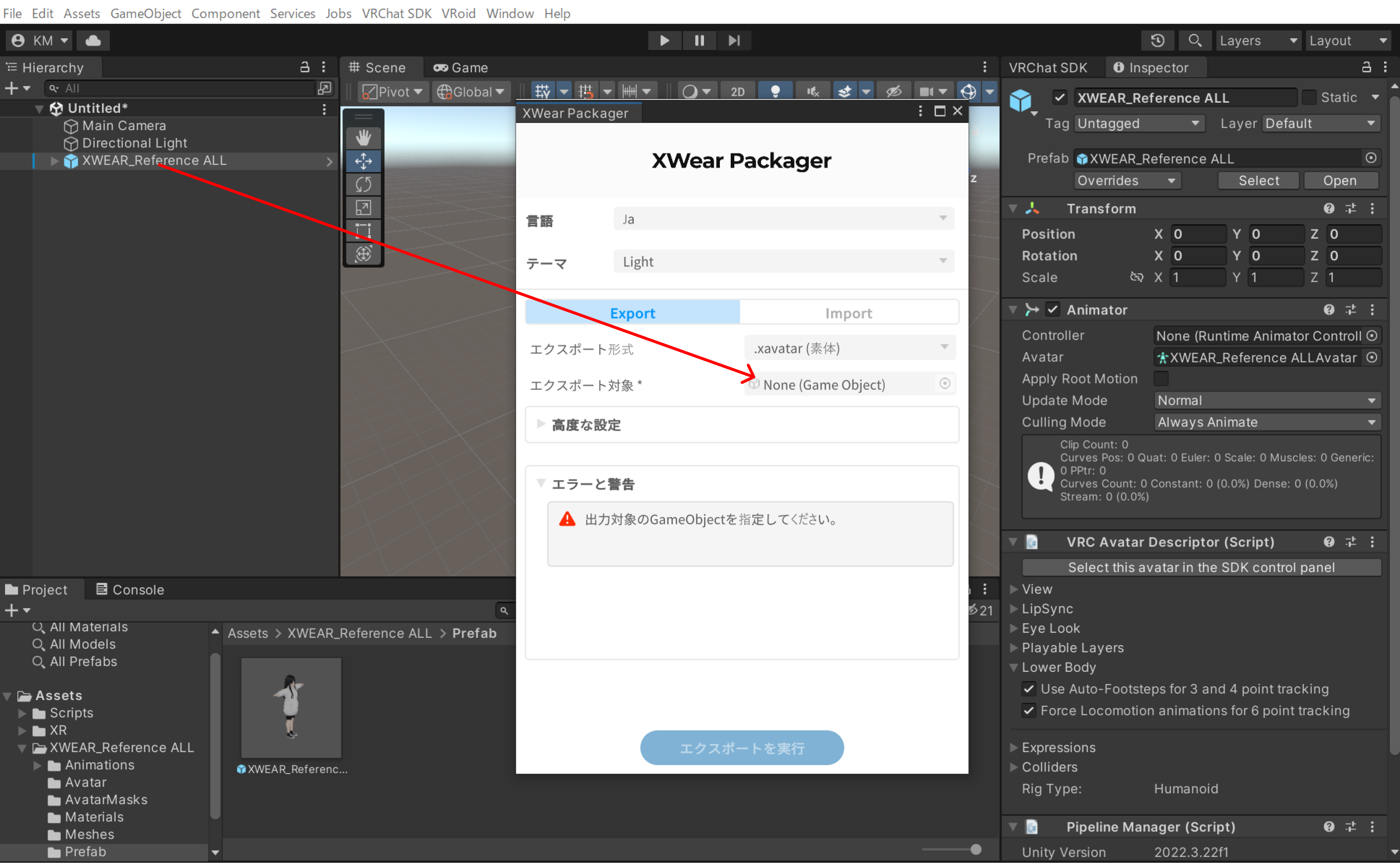
Task: Select the Scale tool
Action: (x=363, y=208)
